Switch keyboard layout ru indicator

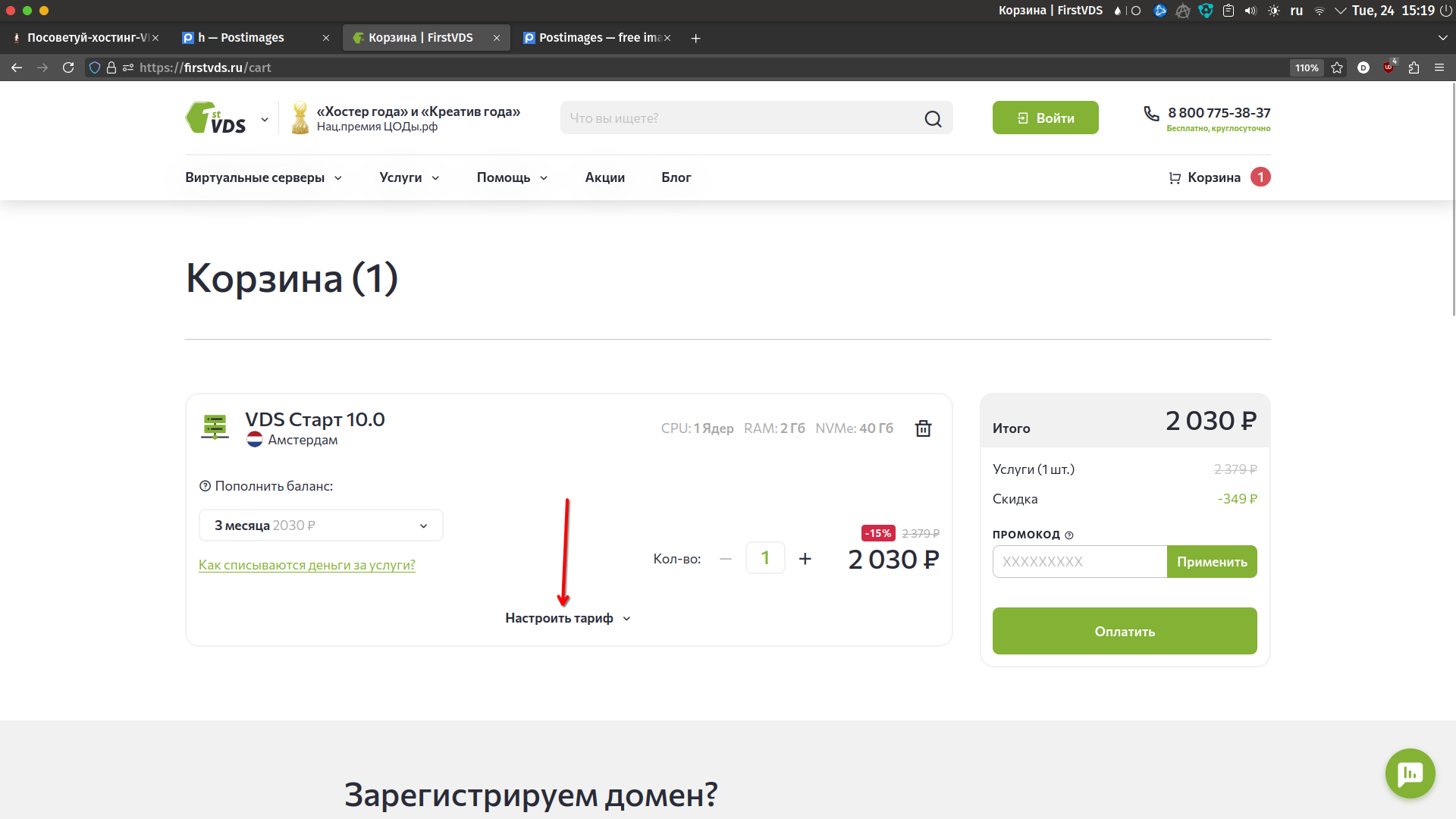[x=1297, y=11]
